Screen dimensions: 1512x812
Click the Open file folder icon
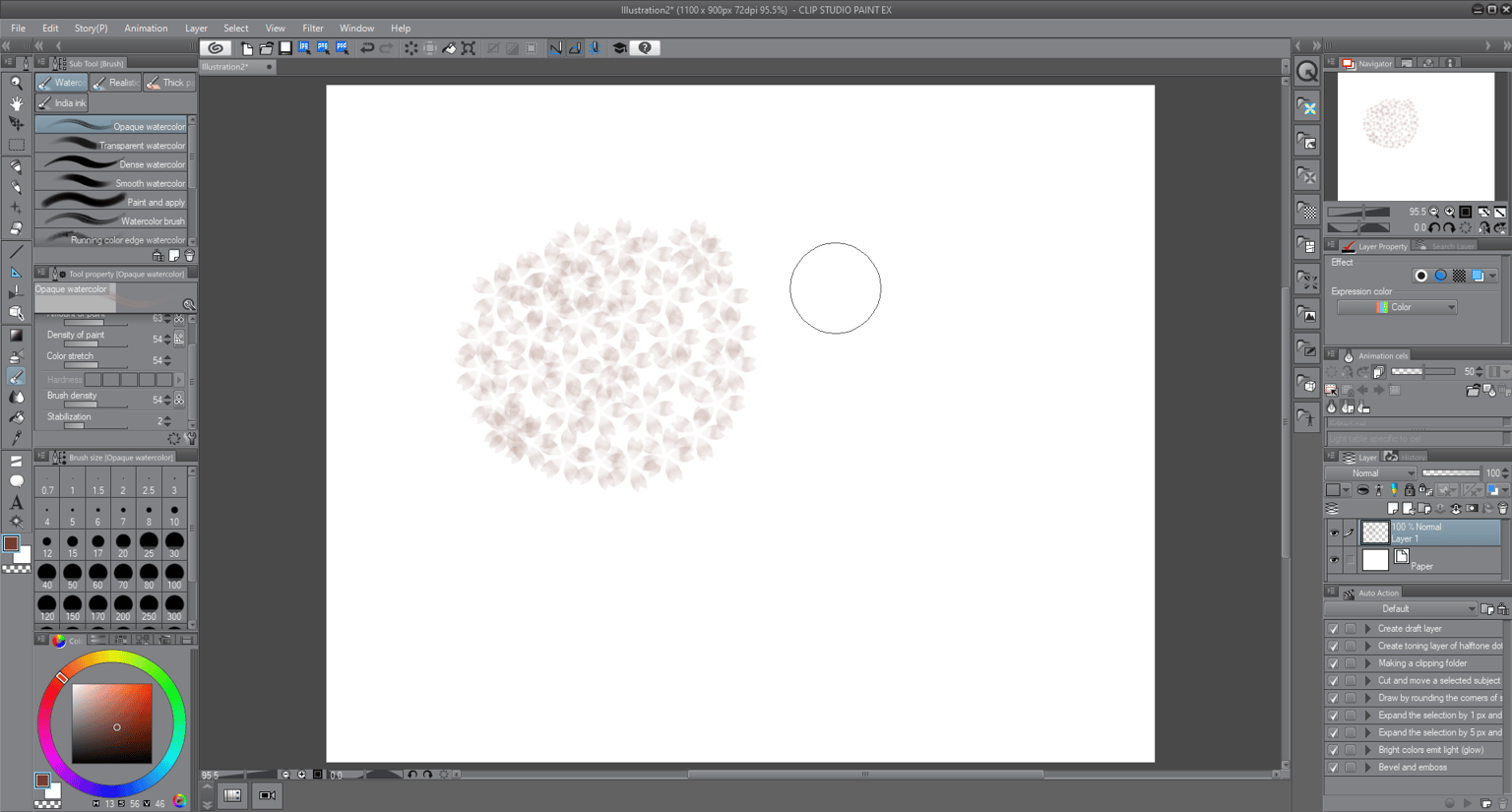point(266,48)
